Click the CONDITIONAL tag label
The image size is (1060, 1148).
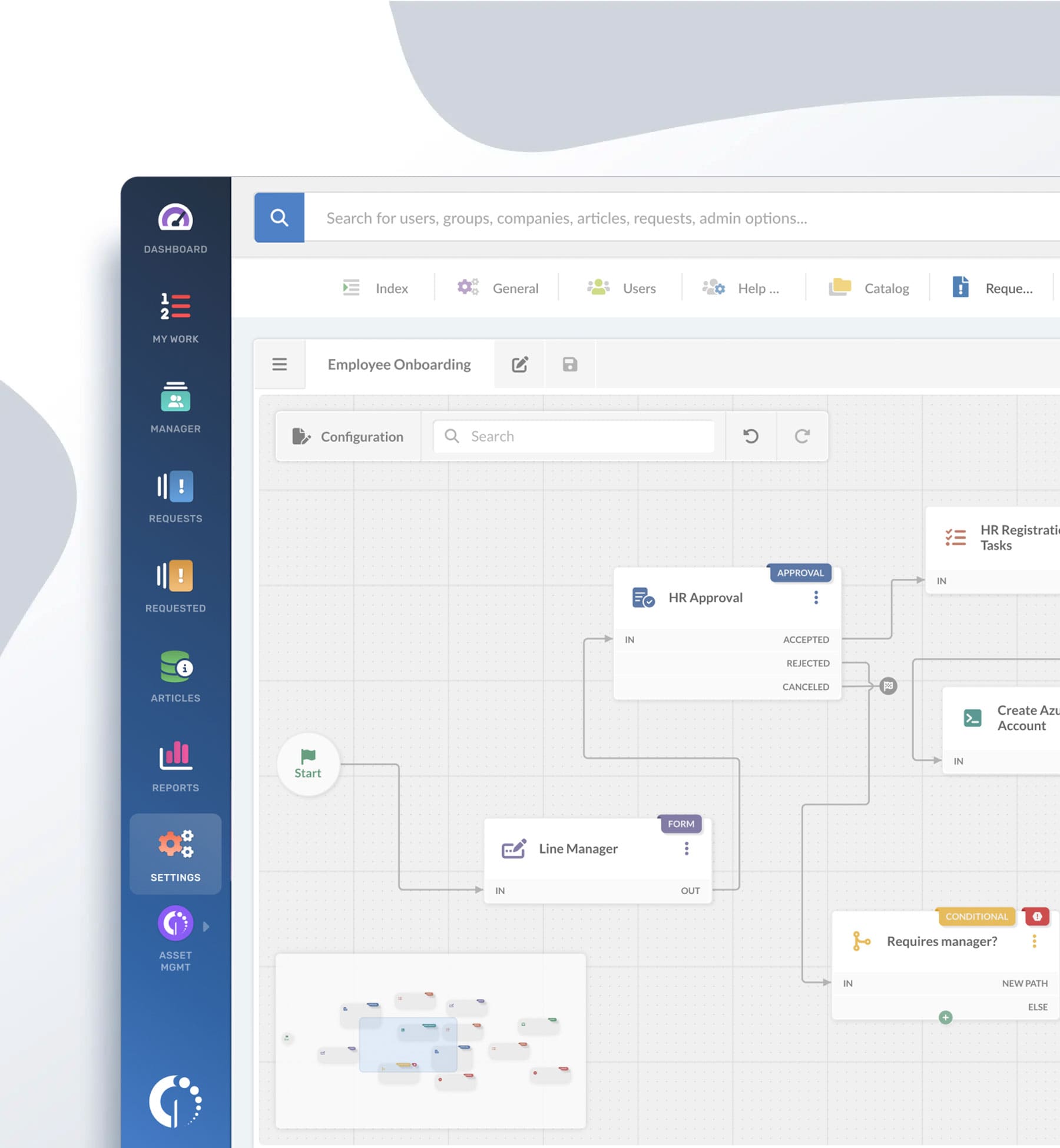click(976, 916)
